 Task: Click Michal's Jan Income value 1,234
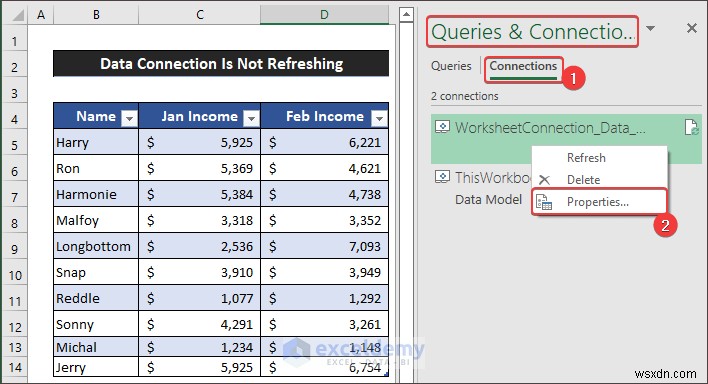point(200,347)
